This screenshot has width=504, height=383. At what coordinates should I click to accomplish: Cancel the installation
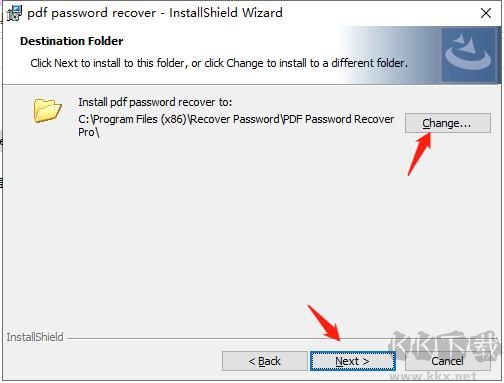[x=448, y=361]
